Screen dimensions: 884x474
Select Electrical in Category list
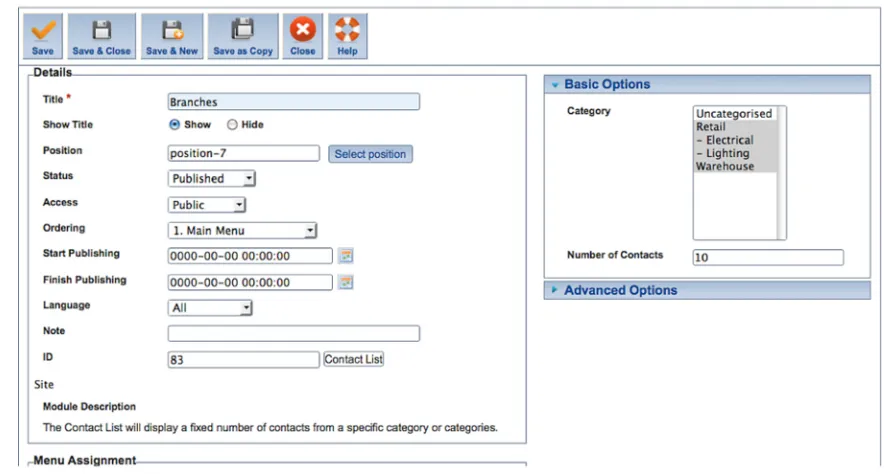point(735,140)
